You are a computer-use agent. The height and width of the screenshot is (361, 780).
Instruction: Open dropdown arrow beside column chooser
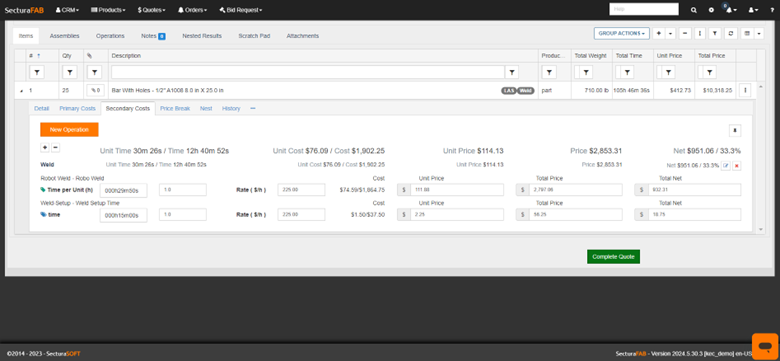759,33
